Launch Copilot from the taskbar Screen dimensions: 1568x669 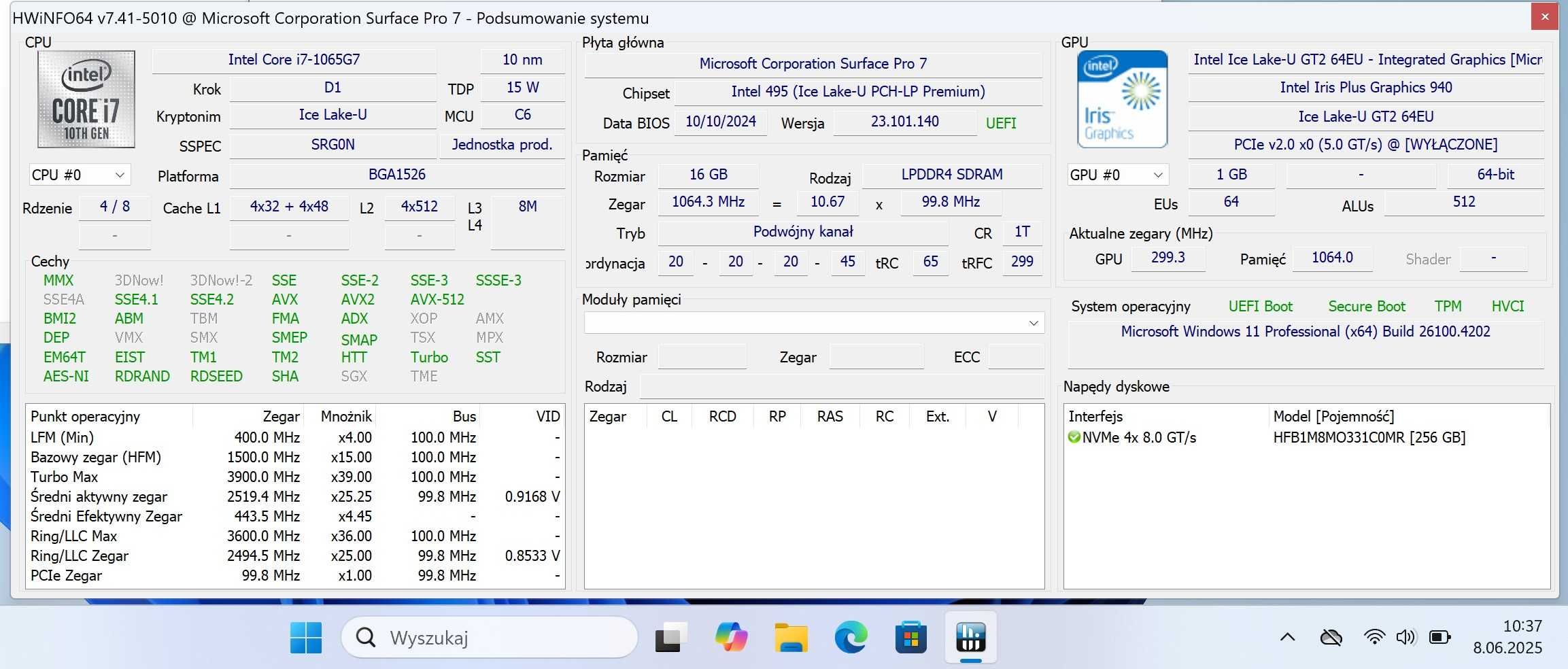pos(731,637)
